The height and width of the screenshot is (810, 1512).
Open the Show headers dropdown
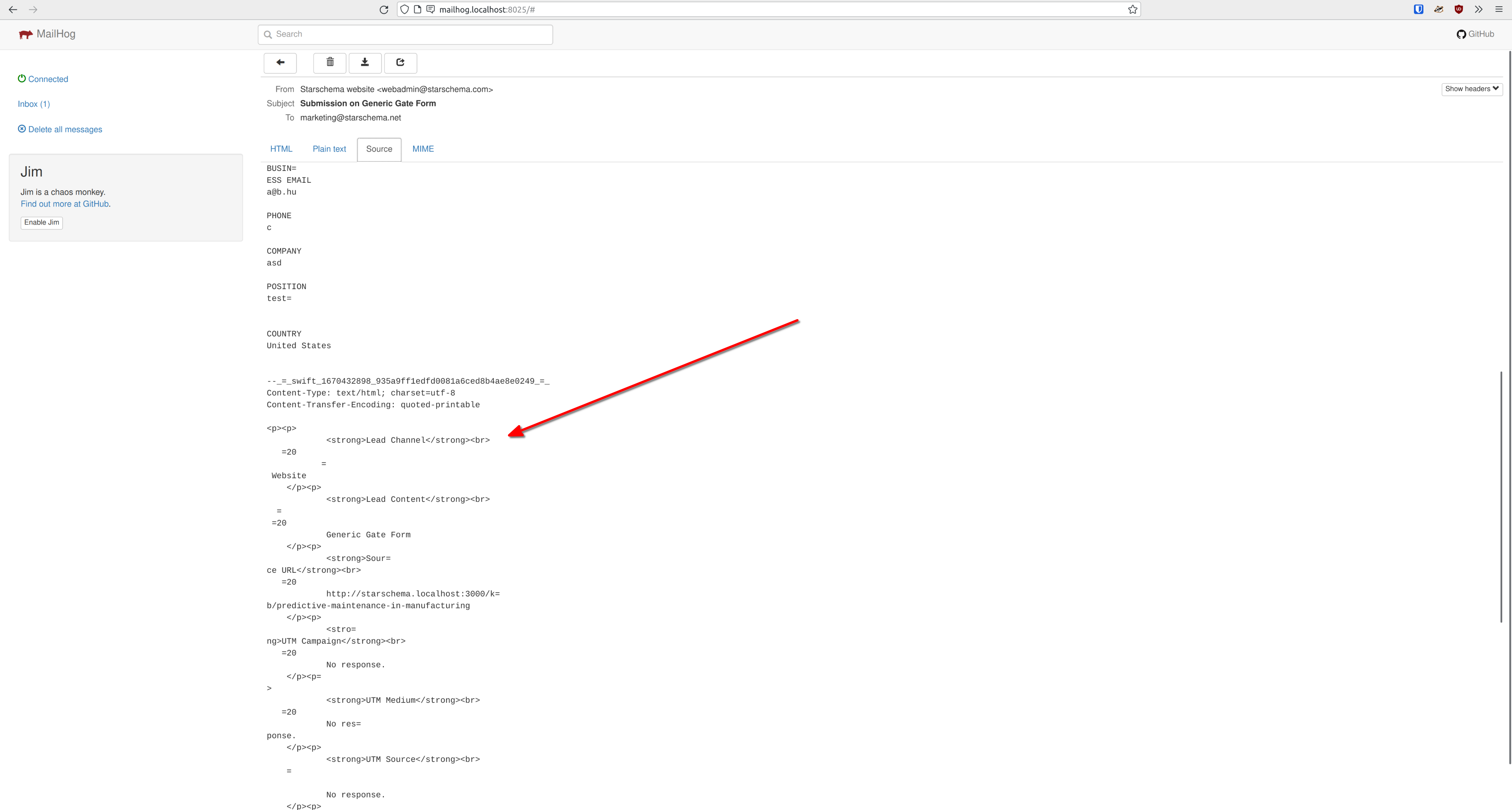pyautogui.click(x=1471, y=89)
